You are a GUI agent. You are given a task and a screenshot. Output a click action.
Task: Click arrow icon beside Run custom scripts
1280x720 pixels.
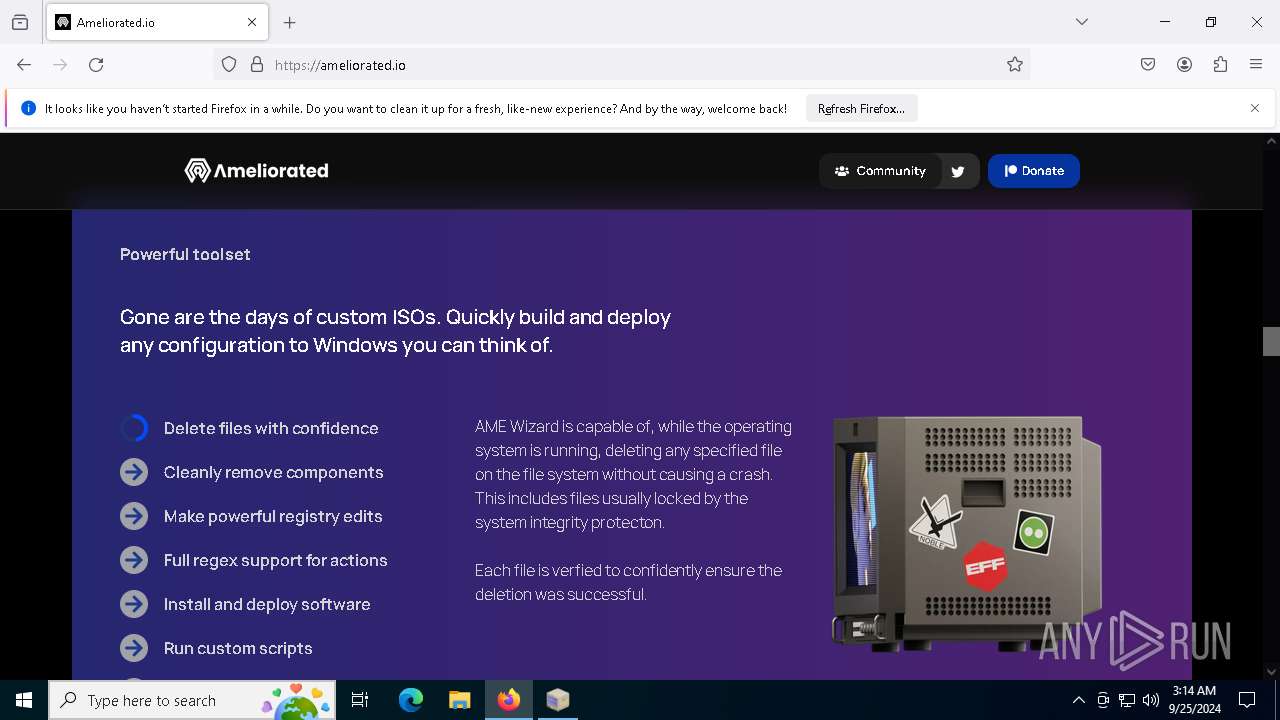(134, 648)
